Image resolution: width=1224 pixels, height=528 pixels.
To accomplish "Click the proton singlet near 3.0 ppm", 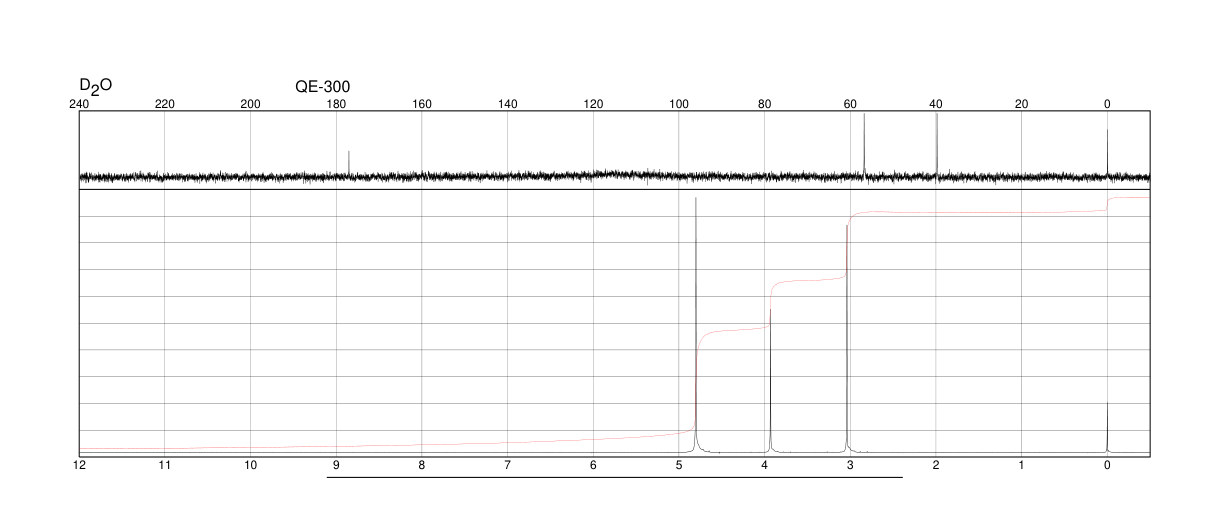I will coord(847,338).
